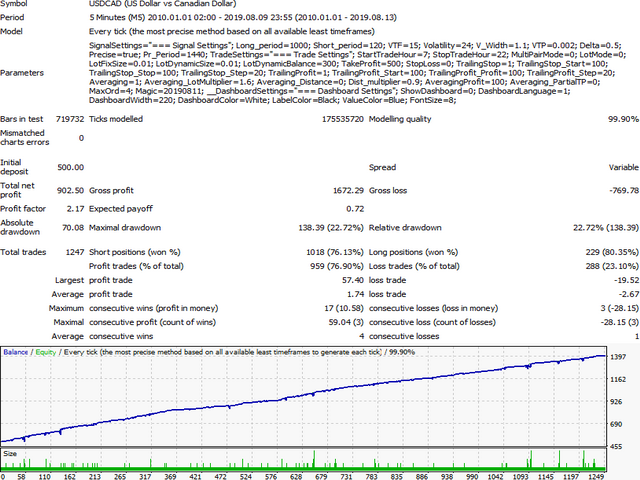Screen dimensions: 640x480
Task: Click the Balance legend label in chart
Action: 16,352
